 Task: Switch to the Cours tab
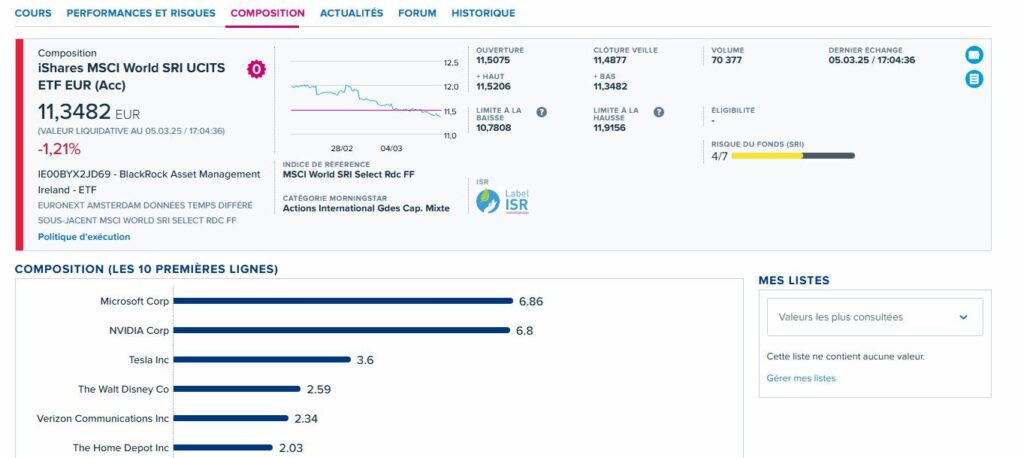pyautogui.click(x=33, y=13)
